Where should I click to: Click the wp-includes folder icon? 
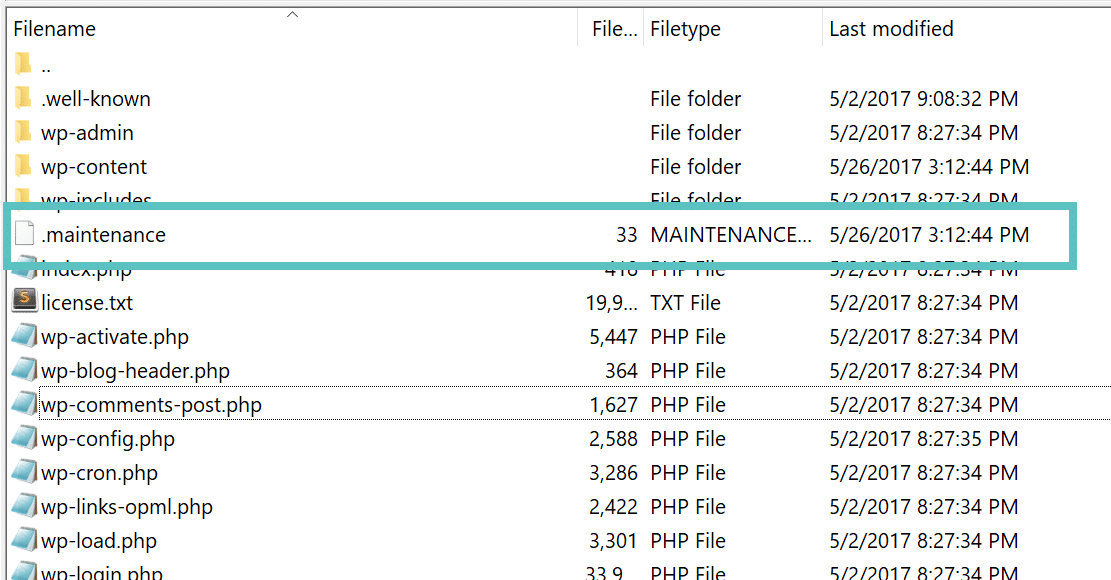point(23,198)
